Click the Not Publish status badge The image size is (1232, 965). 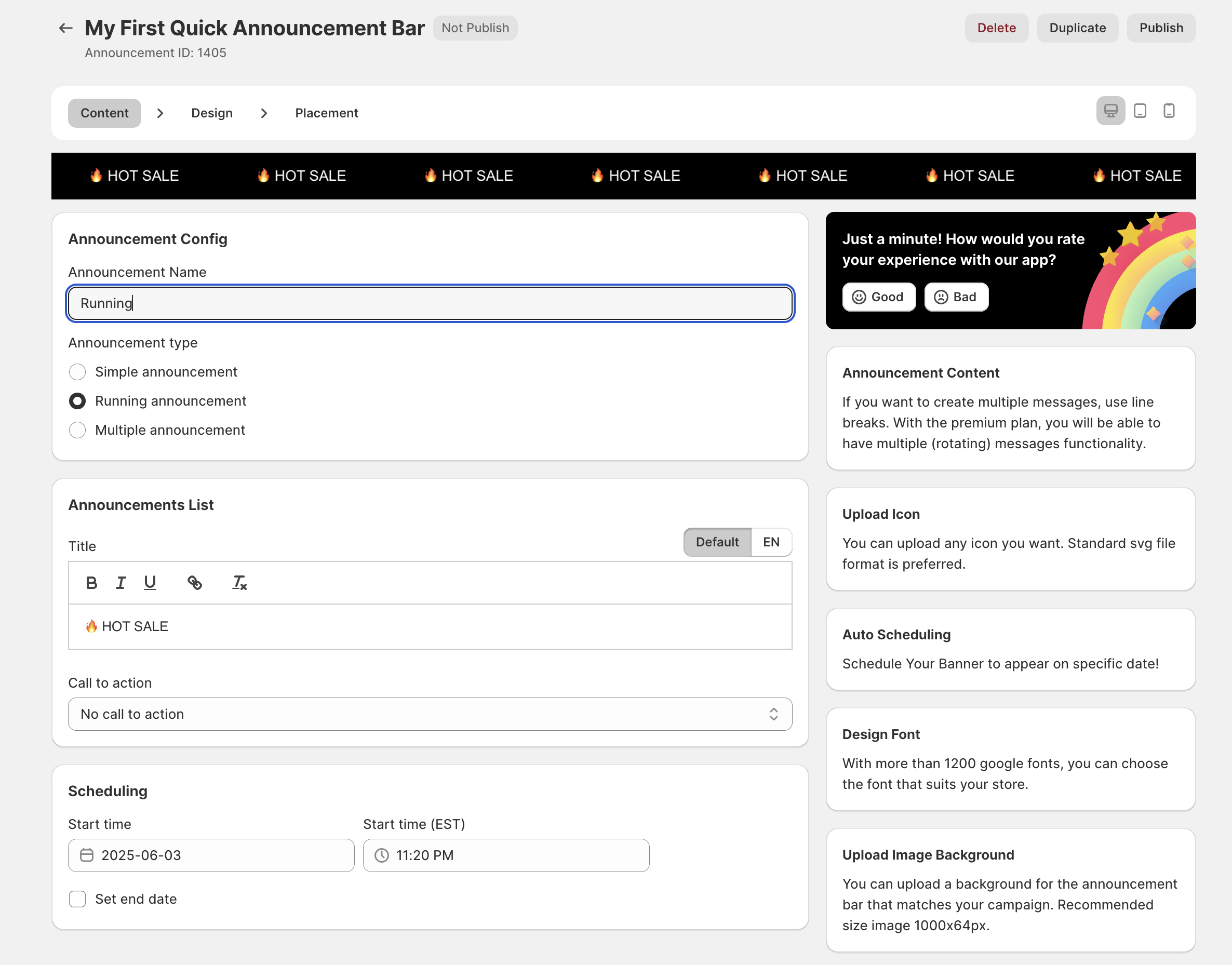click(x=475, y=28)
